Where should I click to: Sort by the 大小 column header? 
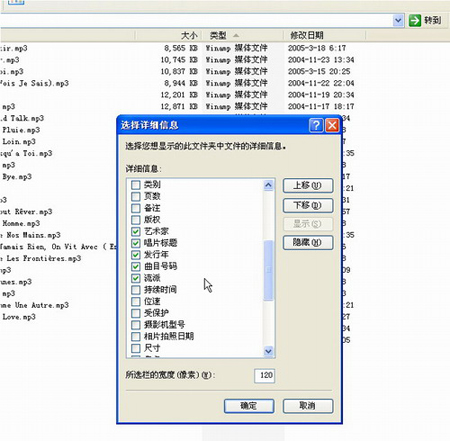point(168,35)
